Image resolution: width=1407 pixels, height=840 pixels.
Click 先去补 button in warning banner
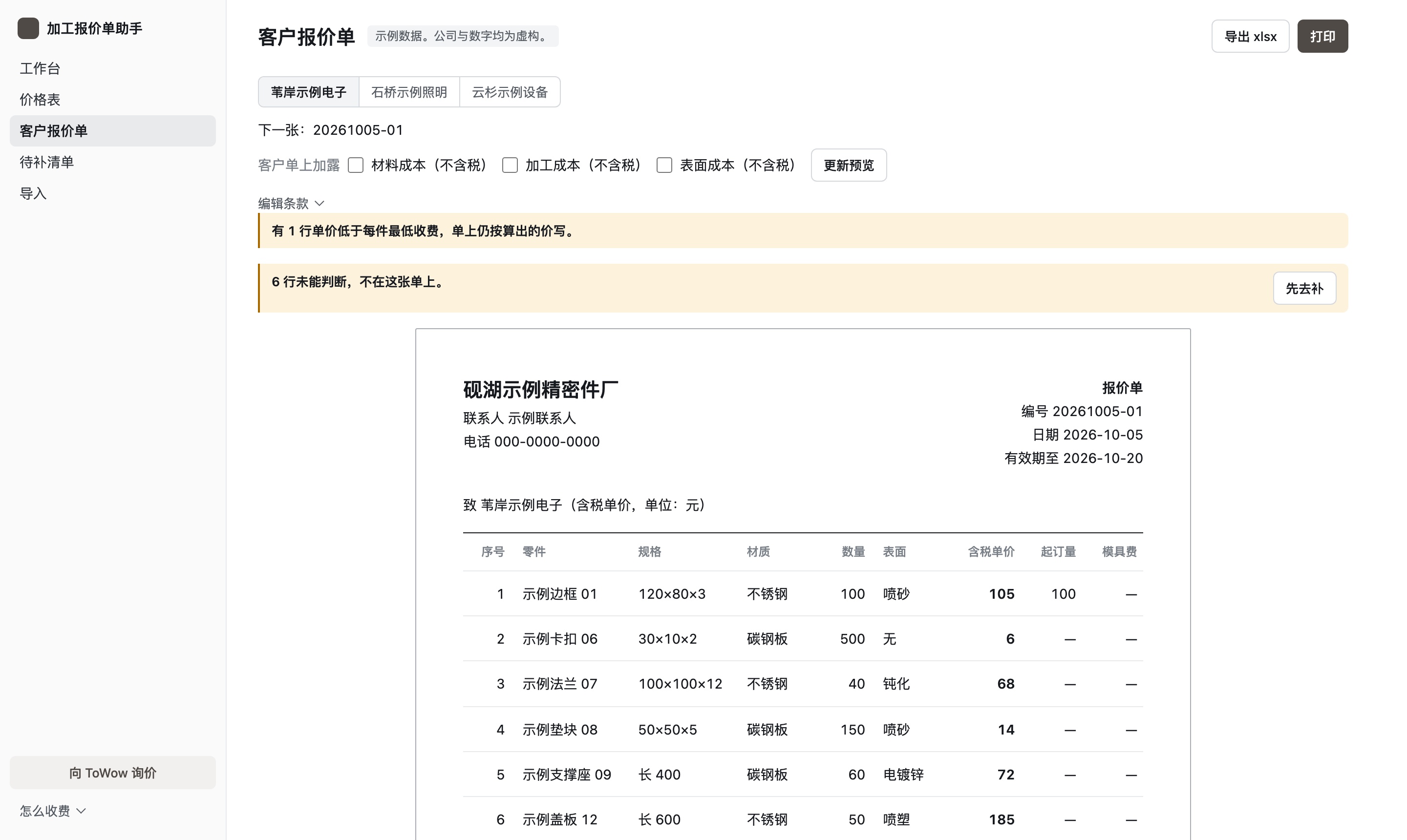point(1304,288)
